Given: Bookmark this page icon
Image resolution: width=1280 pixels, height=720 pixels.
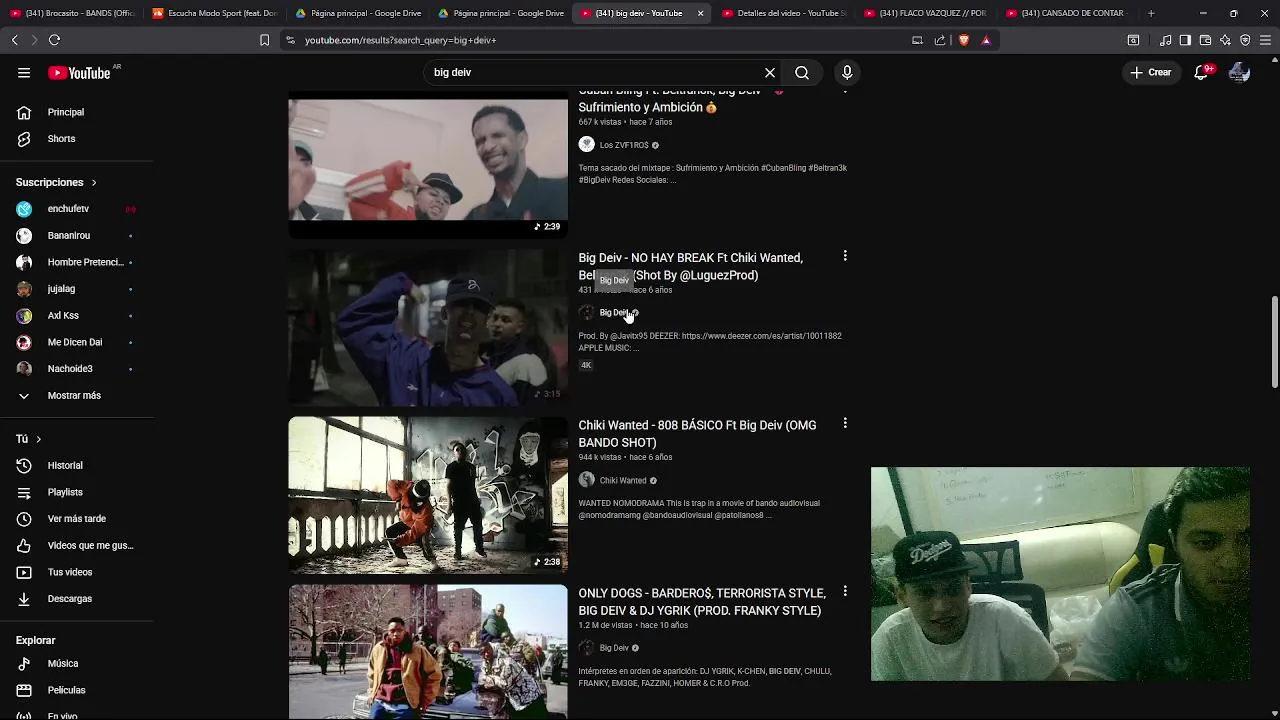Looking at the screenshot, I should pyautogui.click(x=264, y=40).
